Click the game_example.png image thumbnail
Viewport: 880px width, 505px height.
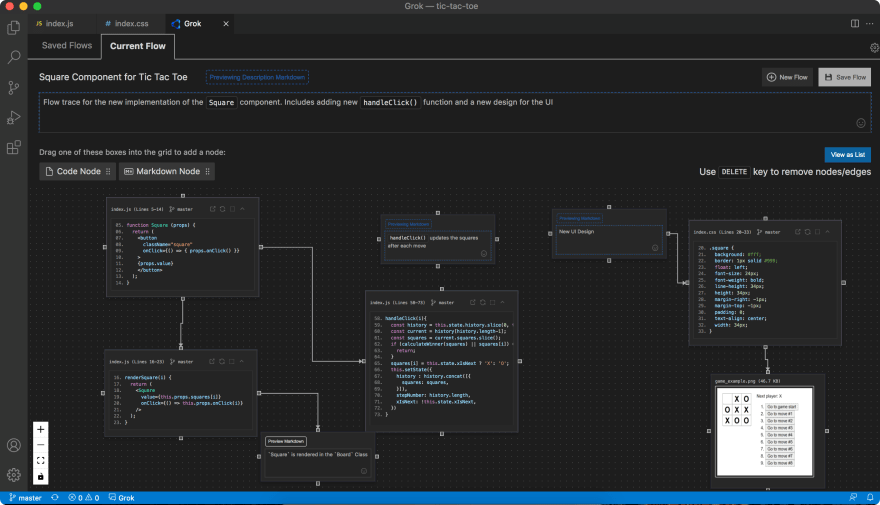click(764, 431)
